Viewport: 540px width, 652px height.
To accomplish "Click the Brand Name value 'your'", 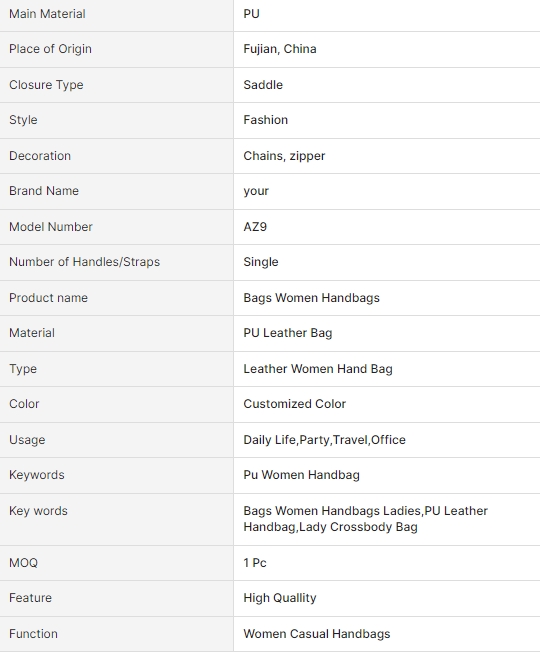I will (x=256, y=191).
